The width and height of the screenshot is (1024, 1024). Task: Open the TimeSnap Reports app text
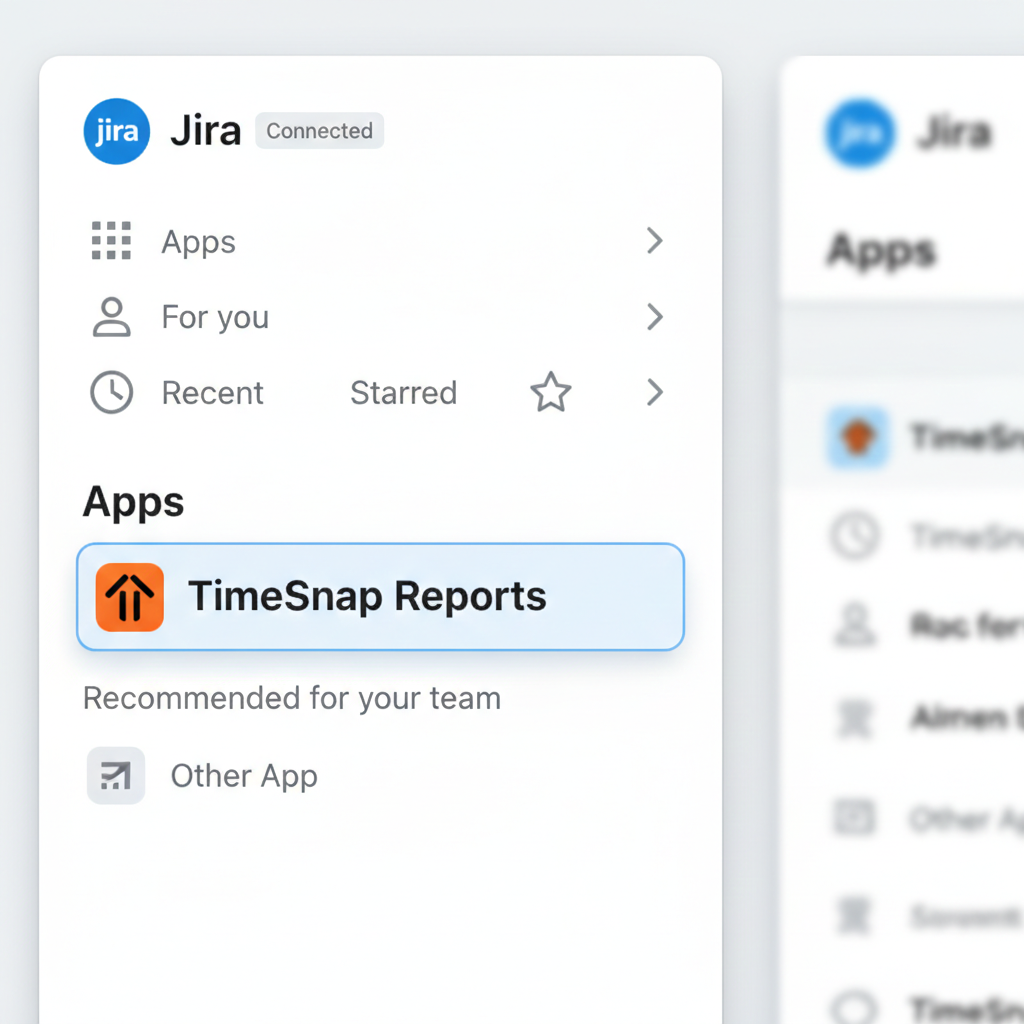367,596
